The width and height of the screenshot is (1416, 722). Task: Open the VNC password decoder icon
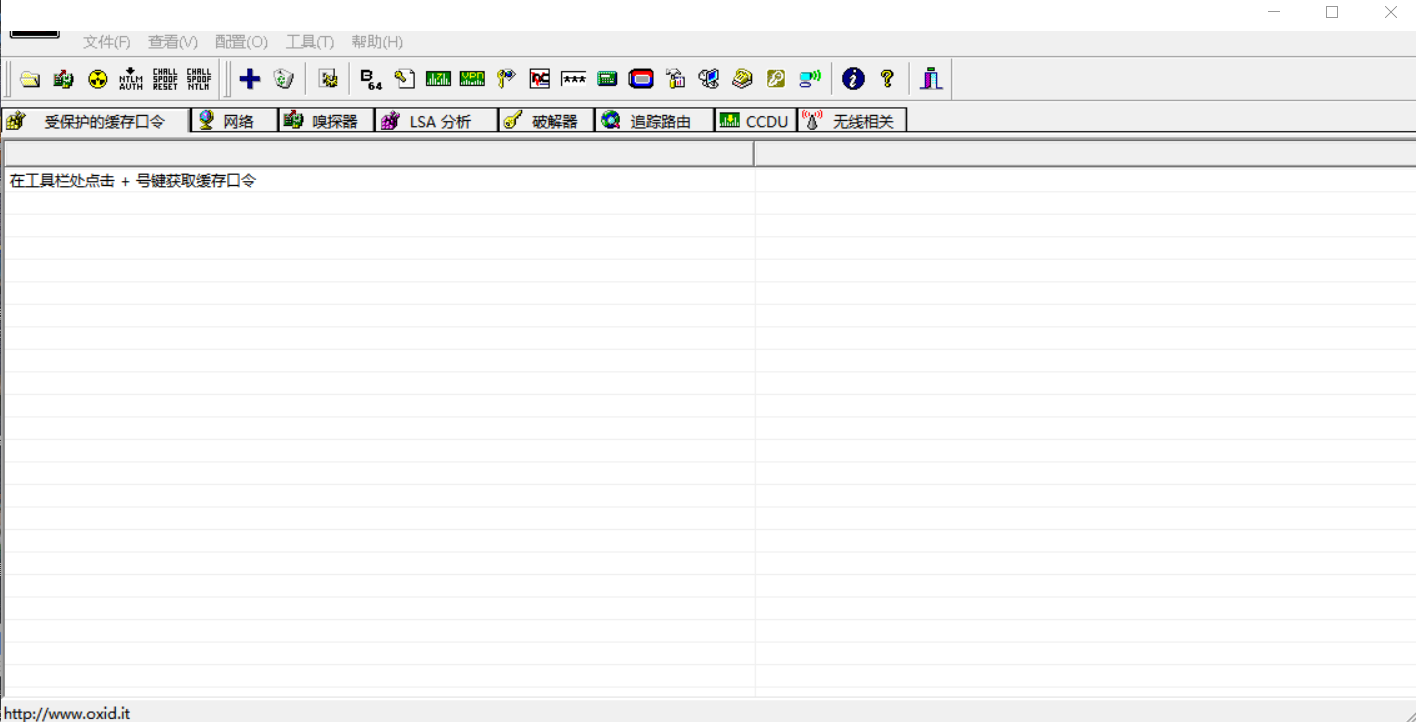[540, 79]
